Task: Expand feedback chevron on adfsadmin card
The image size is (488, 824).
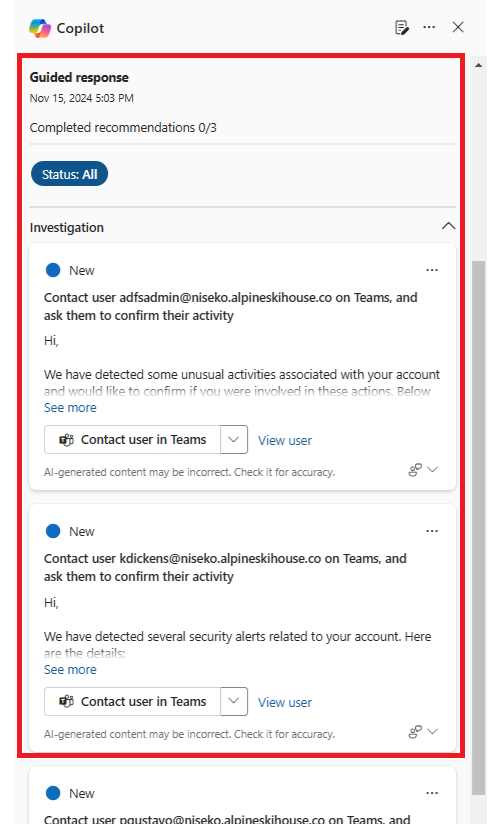Action: pyautogui.click(x=432, y=470)
